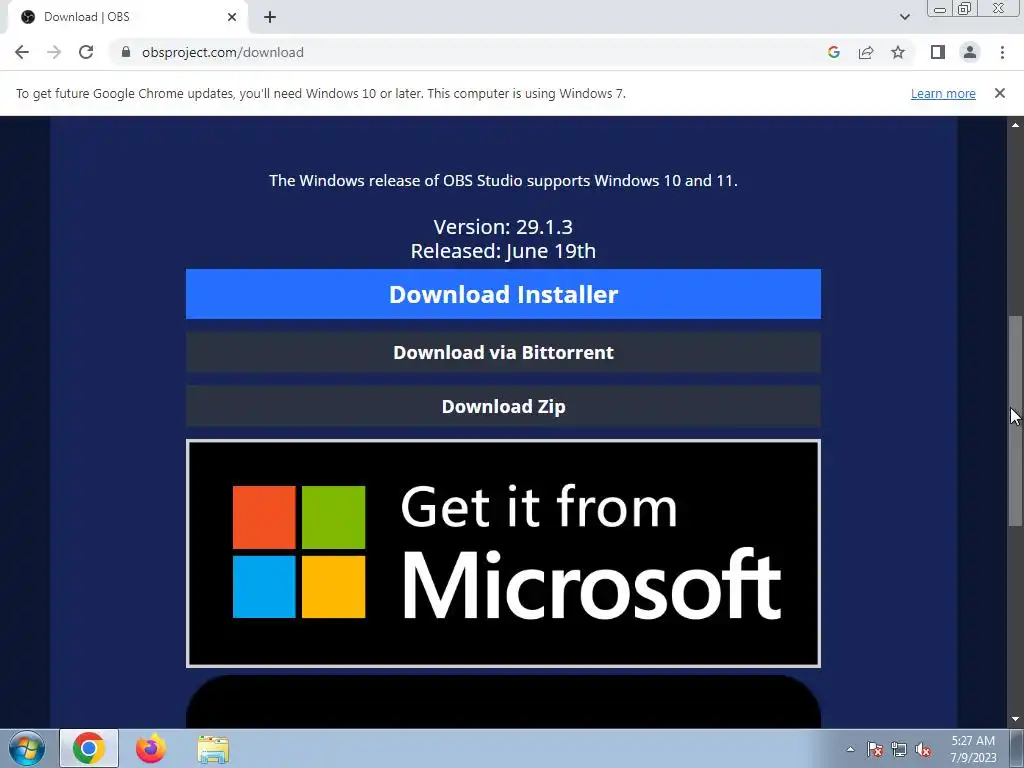Click the Download Zip button
This screenshot has height=768, width=1024.
pyautogui.click(x=503, y=406)
